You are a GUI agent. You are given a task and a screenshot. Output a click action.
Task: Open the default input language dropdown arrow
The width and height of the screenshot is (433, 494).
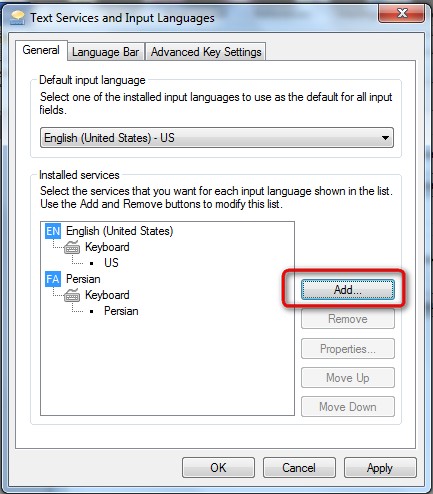tap(385, 138)
